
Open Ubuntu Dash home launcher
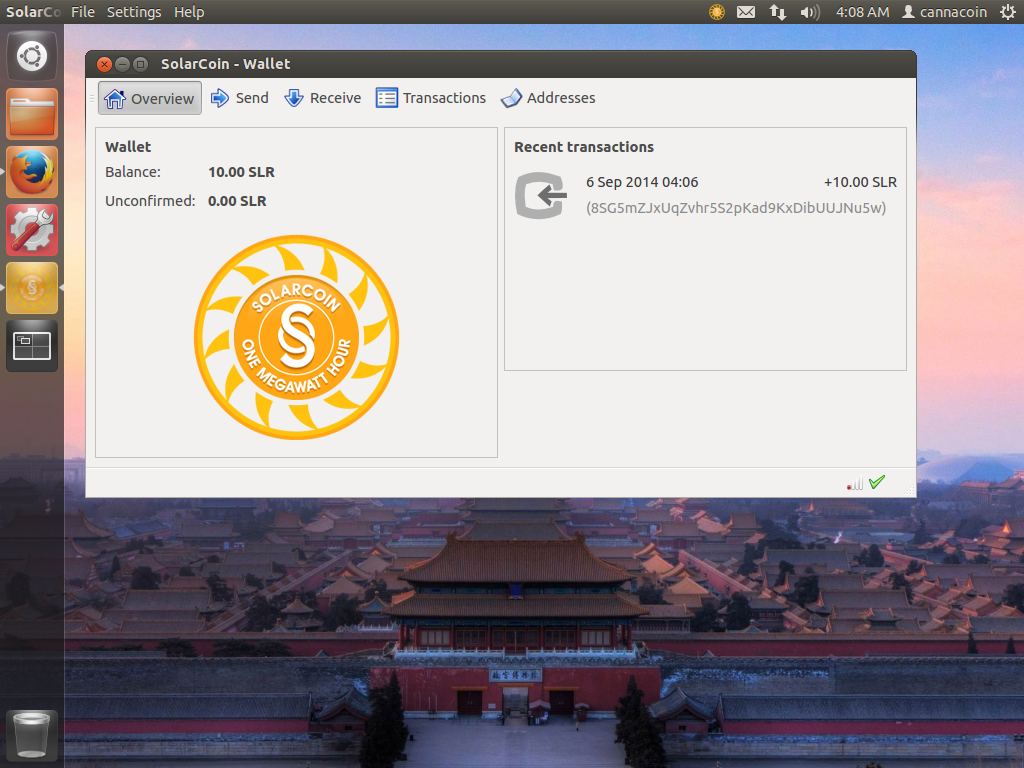tap(32, 56)
